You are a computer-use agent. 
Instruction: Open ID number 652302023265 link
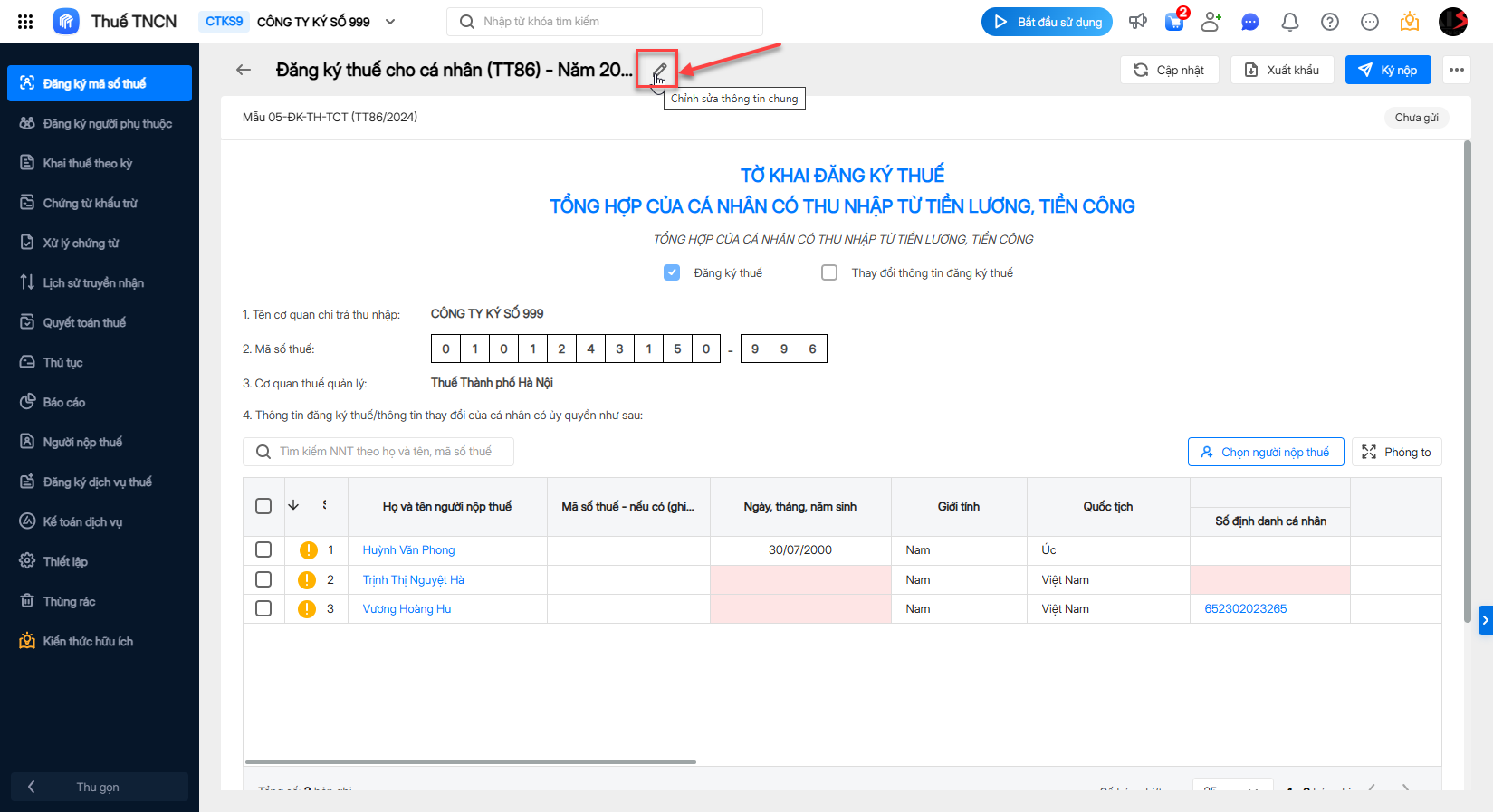[x=1246, y=609]
